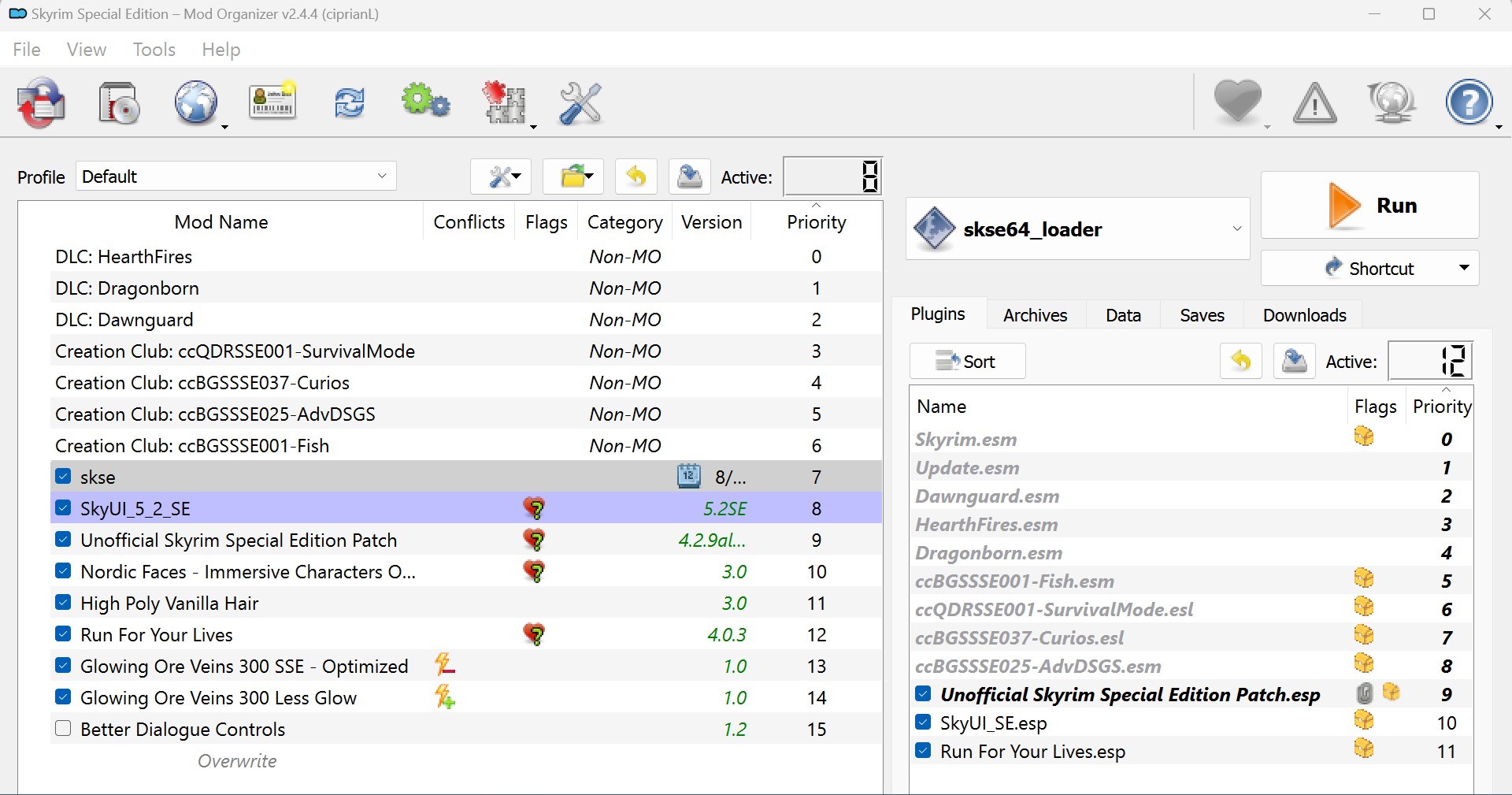This screenshot has height=795, width=1512.
Task: Click conflict lightning icon on Less Glow row
Action: coord(445,697)
